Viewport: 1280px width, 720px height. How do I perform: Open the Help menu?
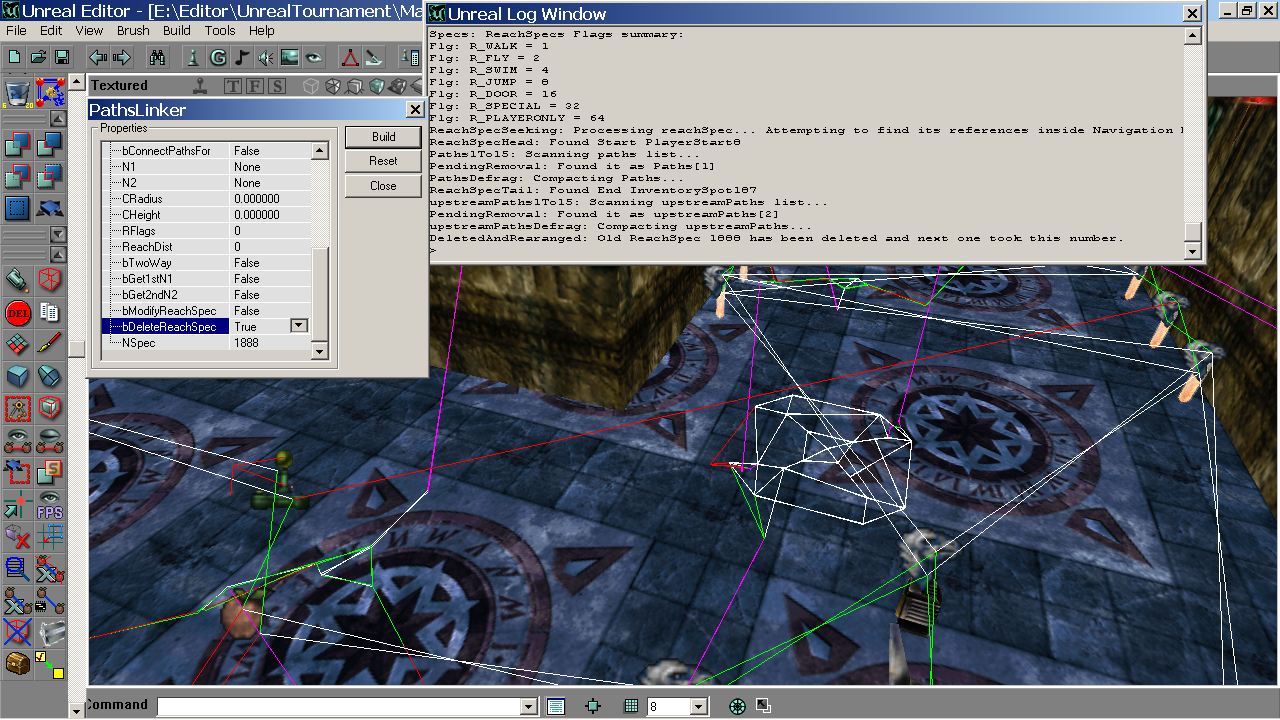(262, 31)
